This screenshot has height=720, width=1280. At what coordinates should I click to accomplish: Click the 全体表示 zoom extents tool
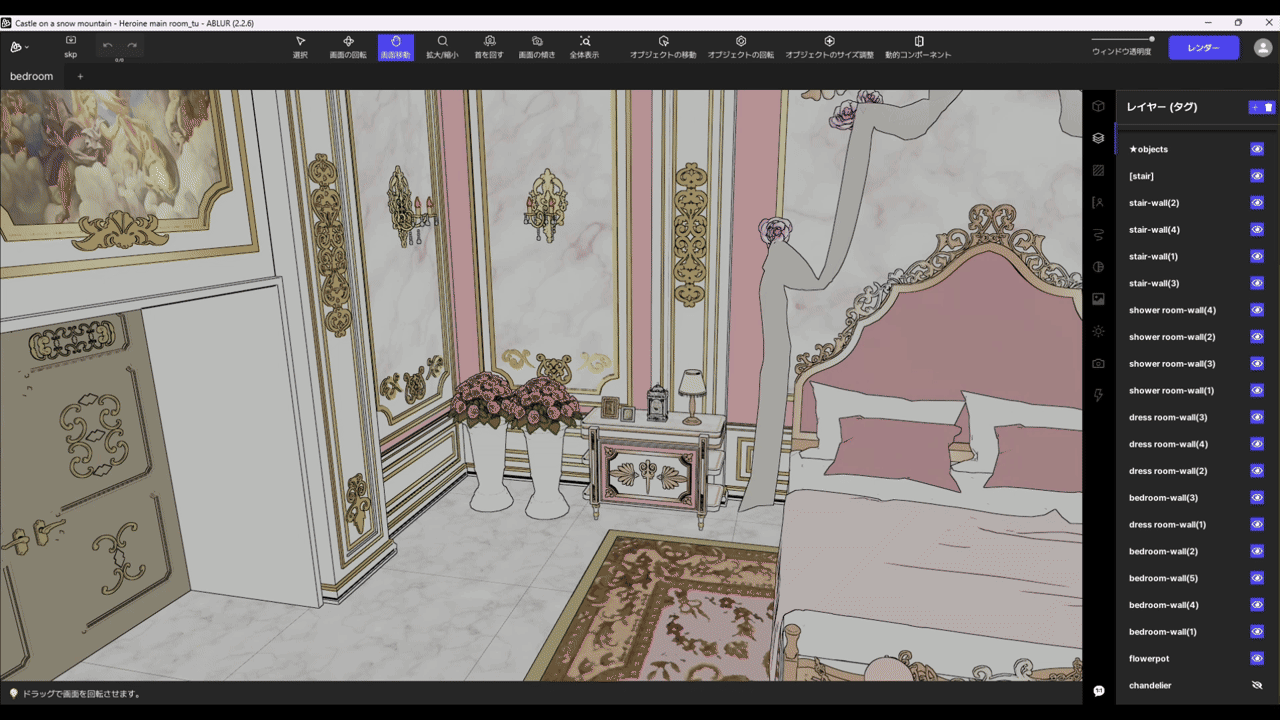[584, 47]
